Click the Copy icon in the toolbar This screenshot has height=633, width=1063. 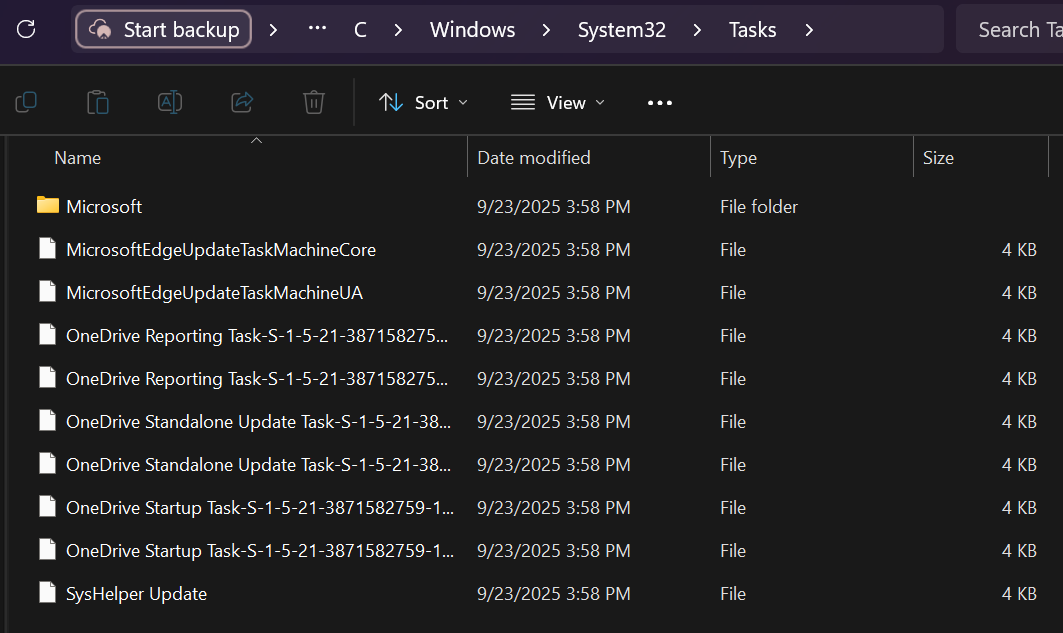26,101
